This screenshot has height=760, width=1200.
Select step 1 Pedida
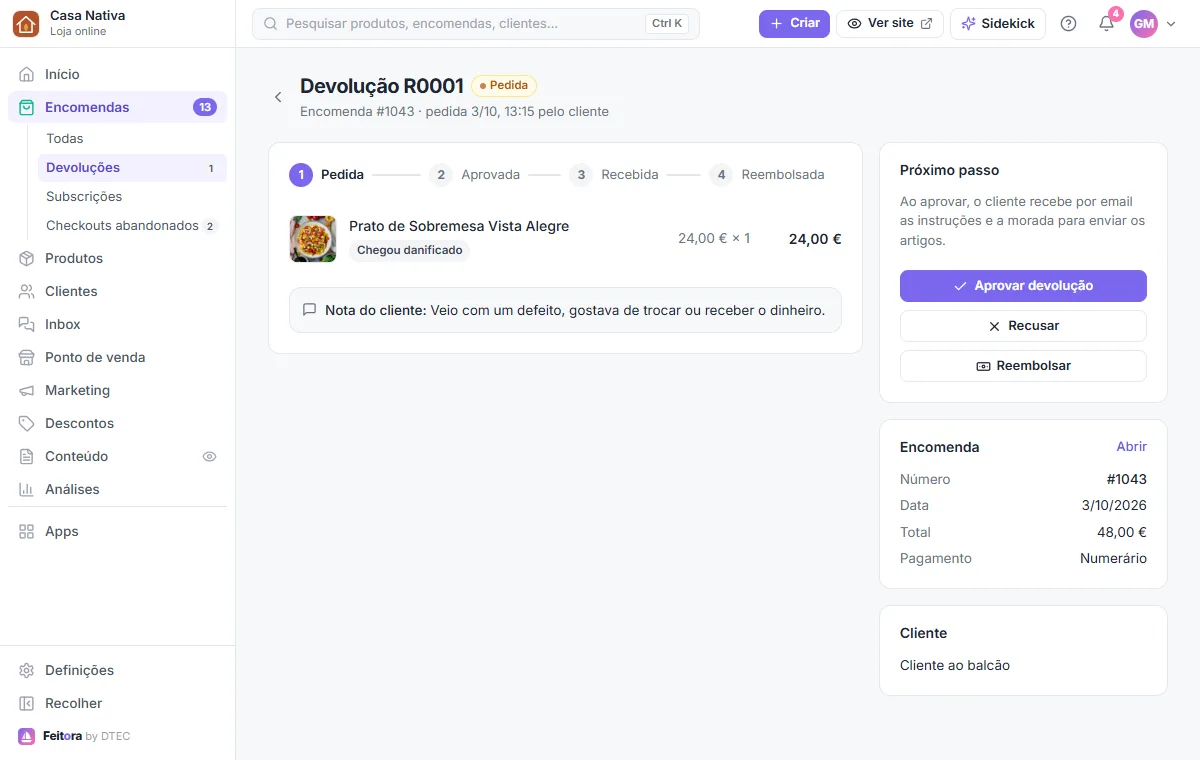point(326,175)
